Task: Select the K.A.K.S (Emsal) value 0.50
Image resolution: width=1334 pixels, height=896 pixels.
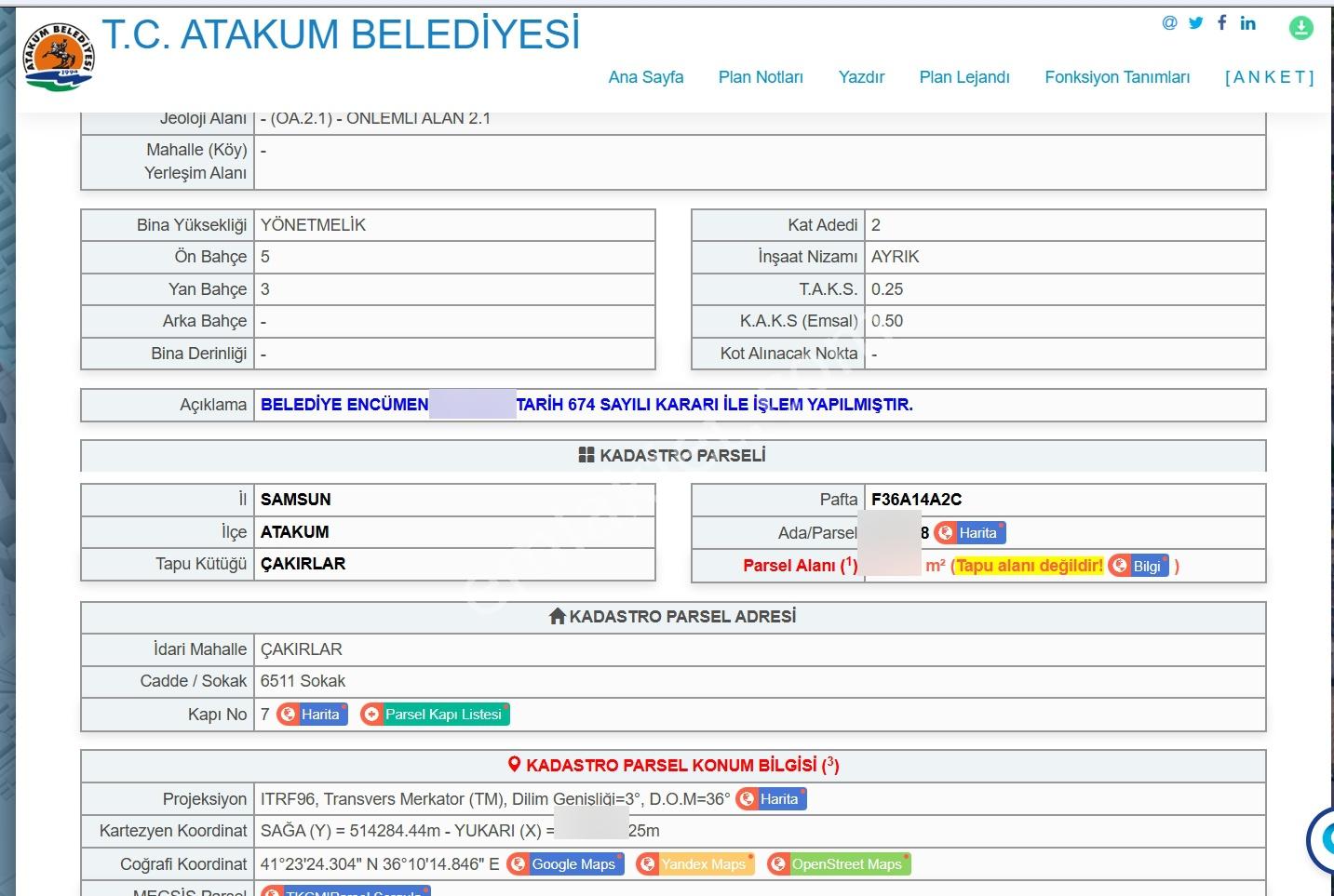Action: click(887, 321)
